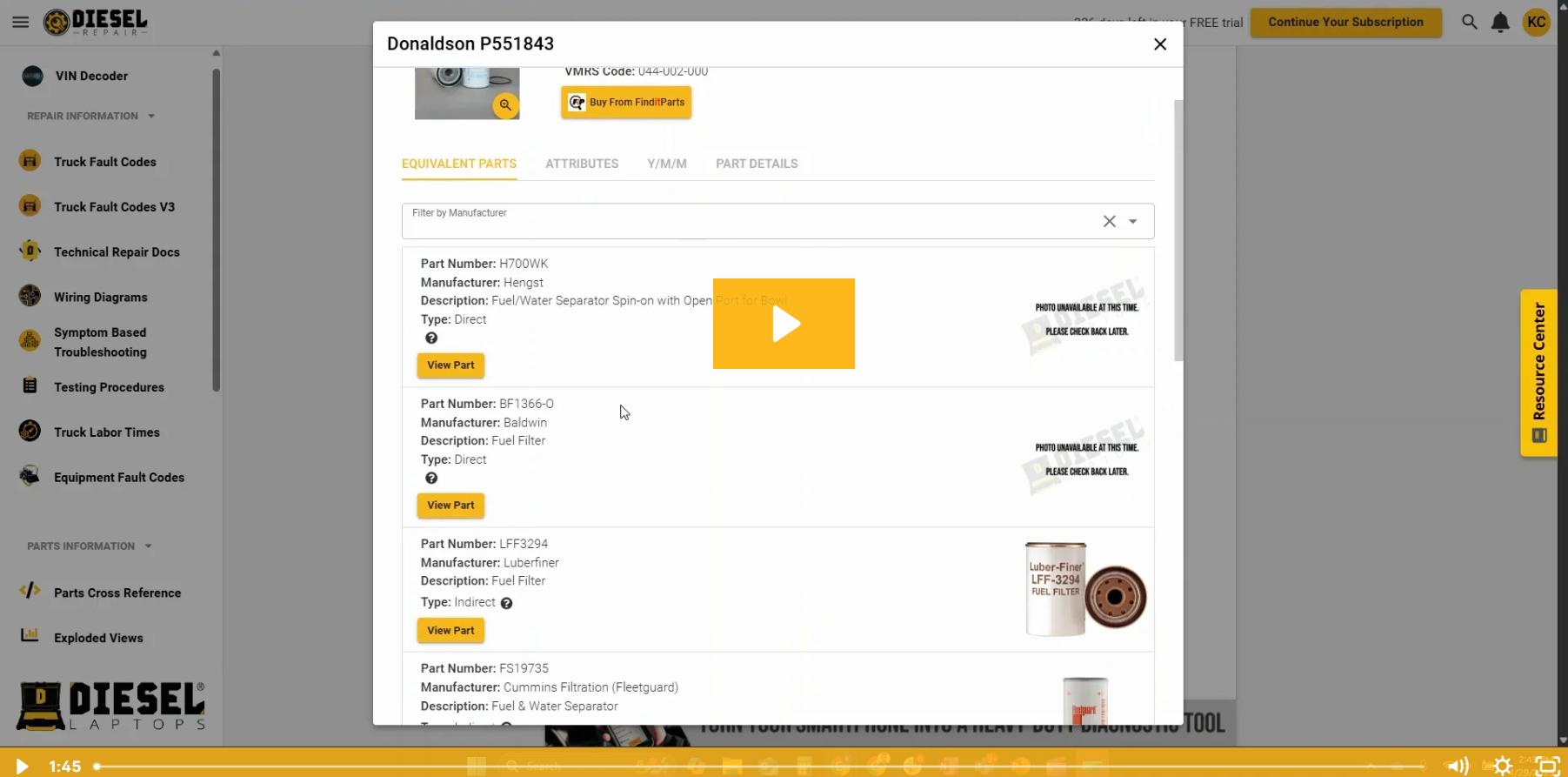Open Equipment Fault Codes in sidebar
The image size is (1568, 777).
118,478
